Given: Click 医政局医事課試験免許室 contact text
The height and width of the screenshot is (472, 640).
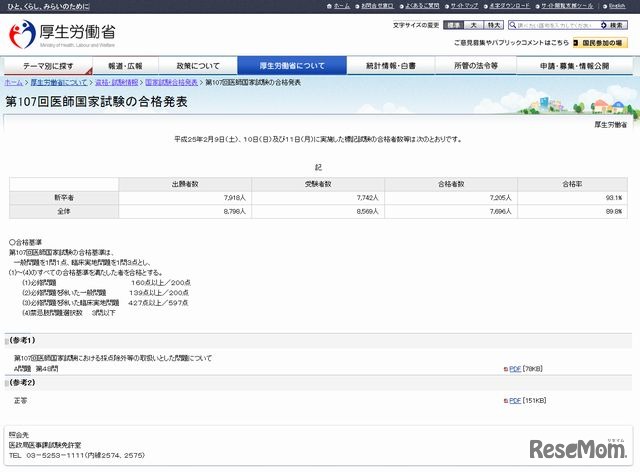Looking at the screenshot, I should [45, 445].
